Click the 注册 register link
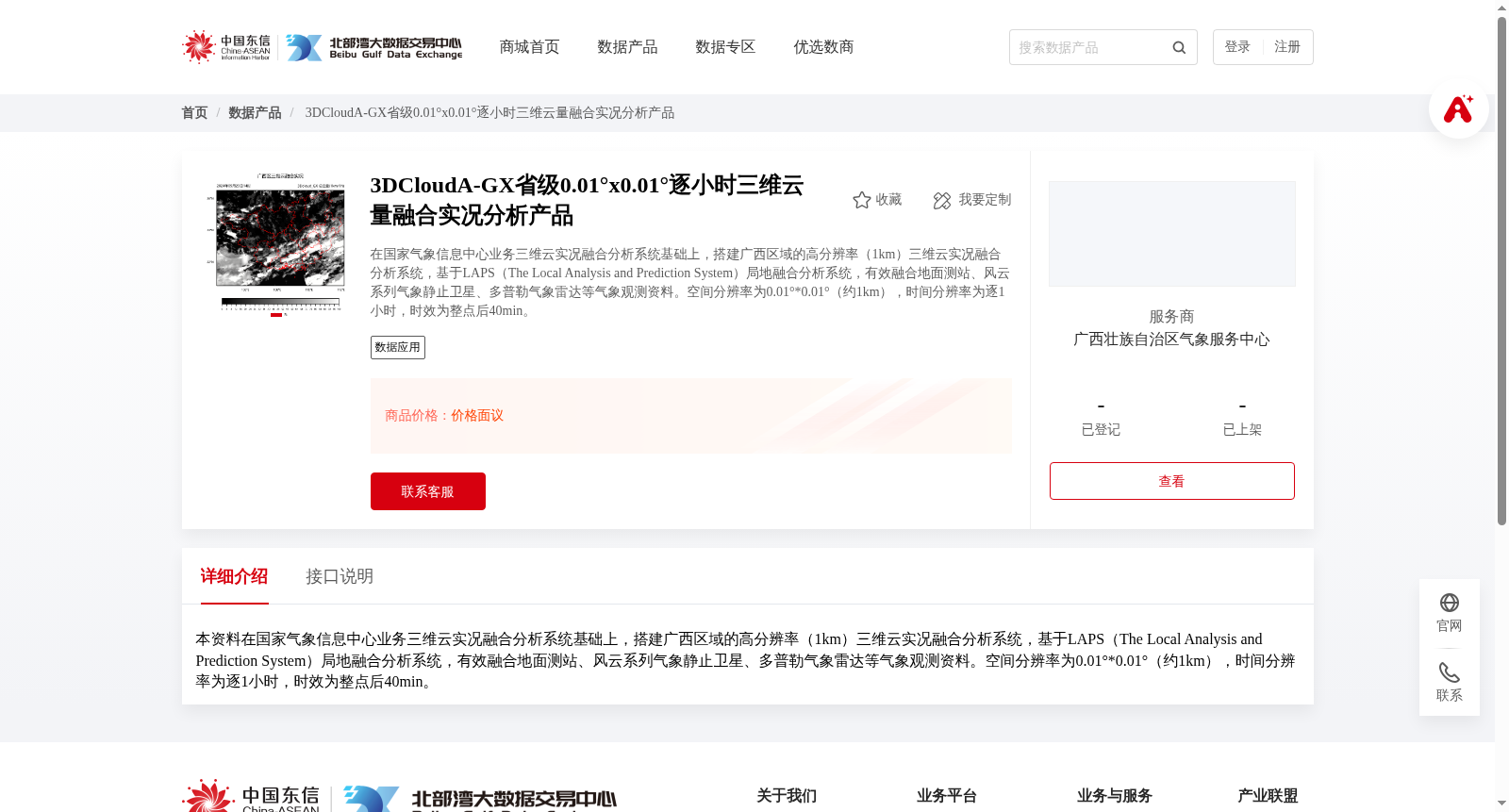The image size is (1509, 812). [1287, 47]
